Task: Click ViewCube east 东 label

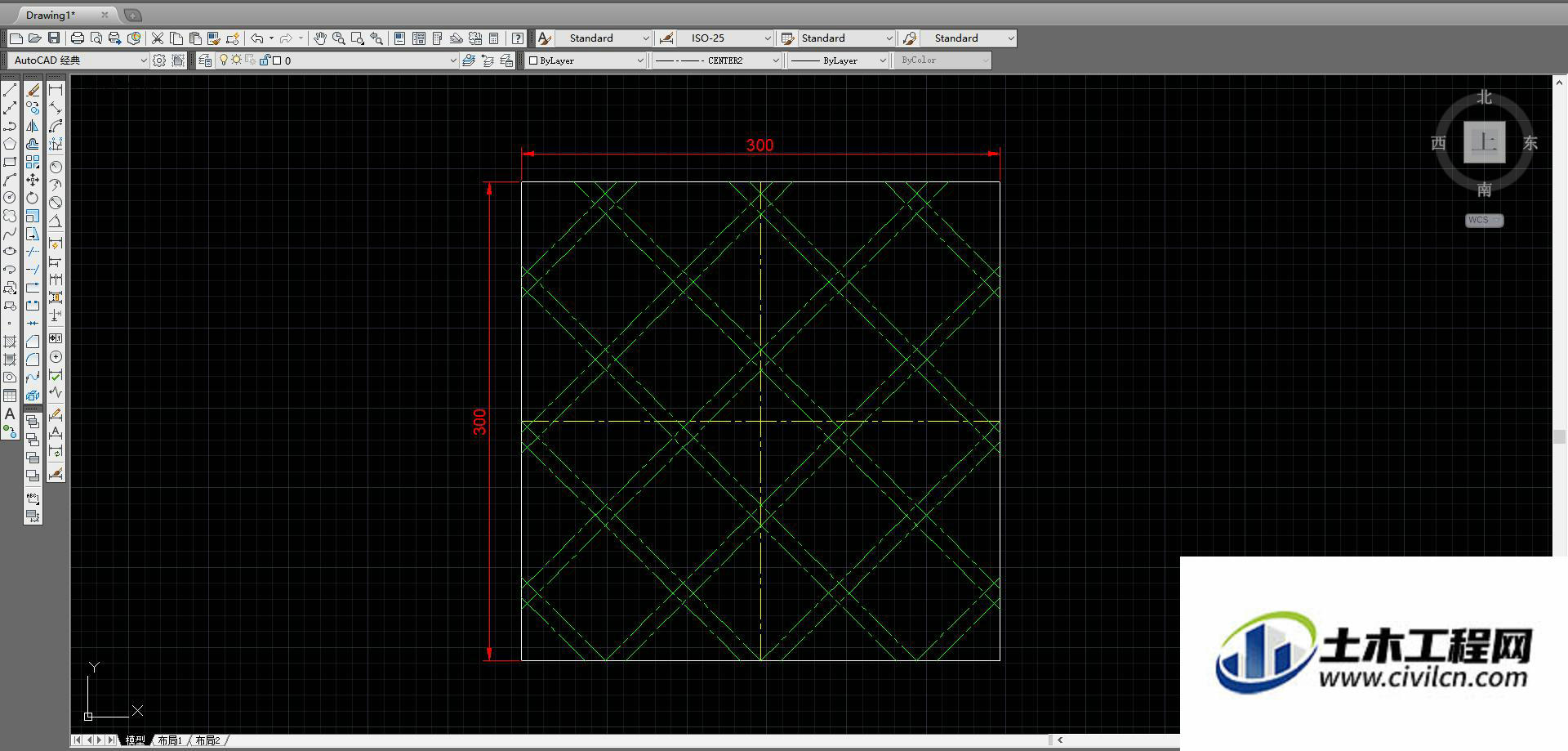Action: point(1530,143)
